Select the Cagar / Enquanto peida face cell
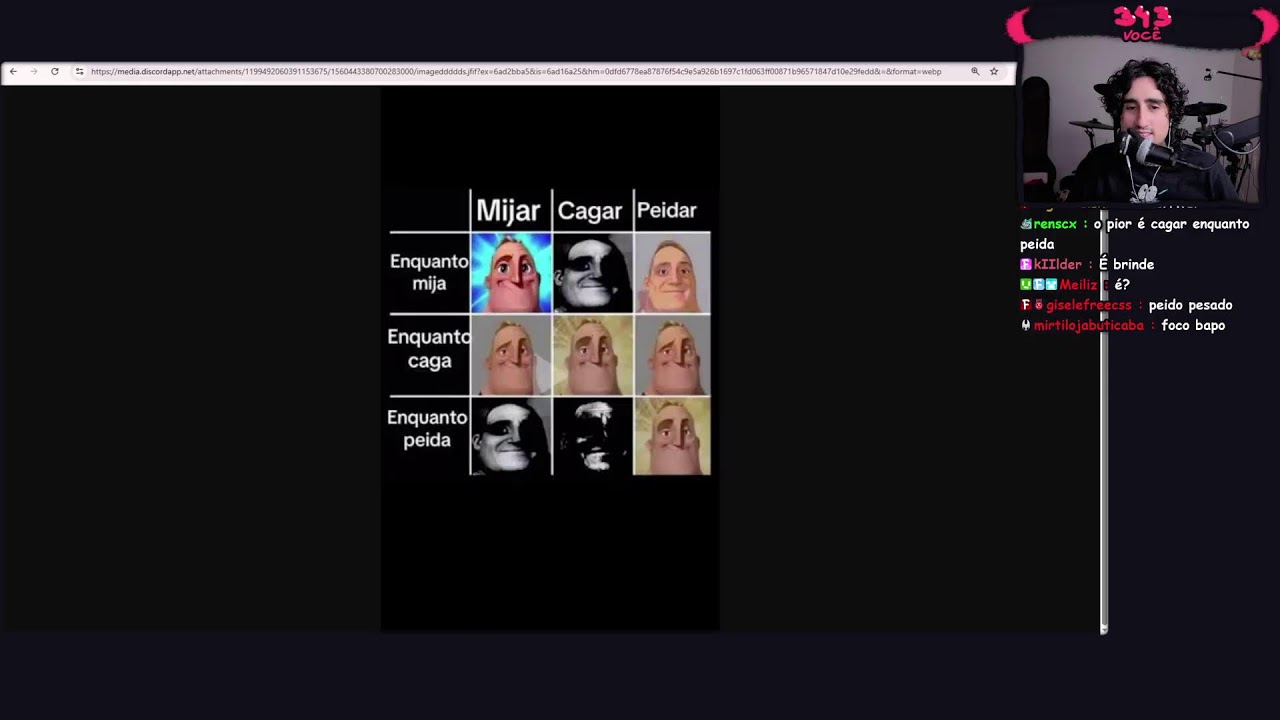Screen dimensions: 1280x720 pyautogui.click(x=592, y=436)
